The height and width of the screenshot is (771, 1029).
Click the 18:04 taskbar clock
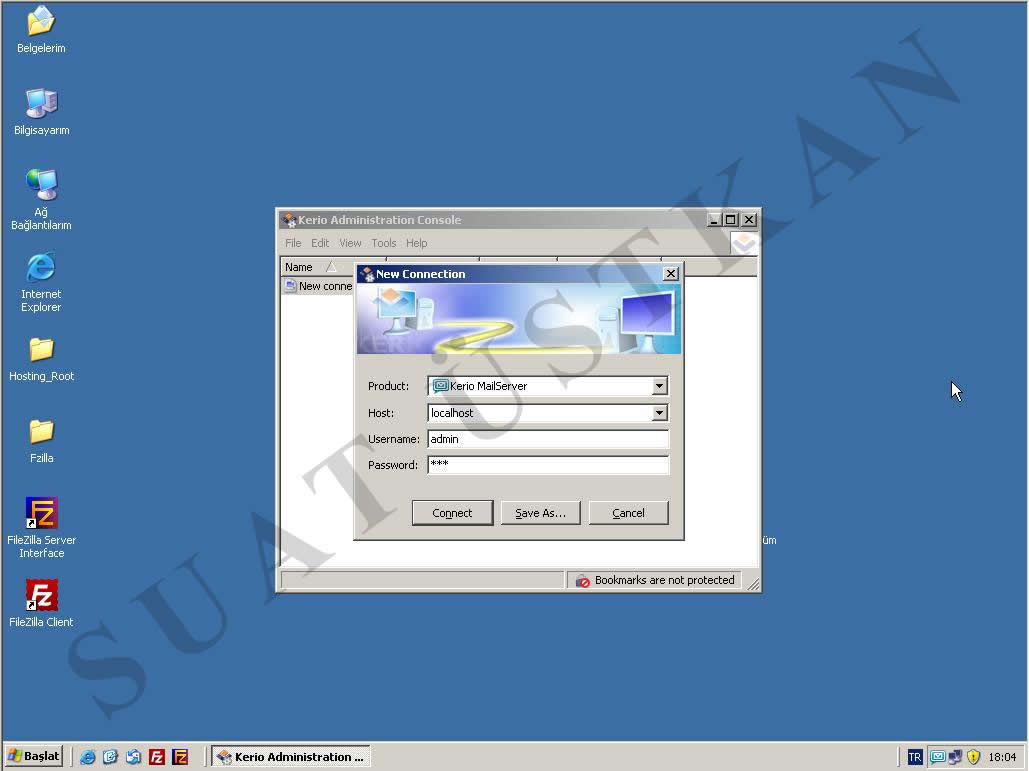1002,757
